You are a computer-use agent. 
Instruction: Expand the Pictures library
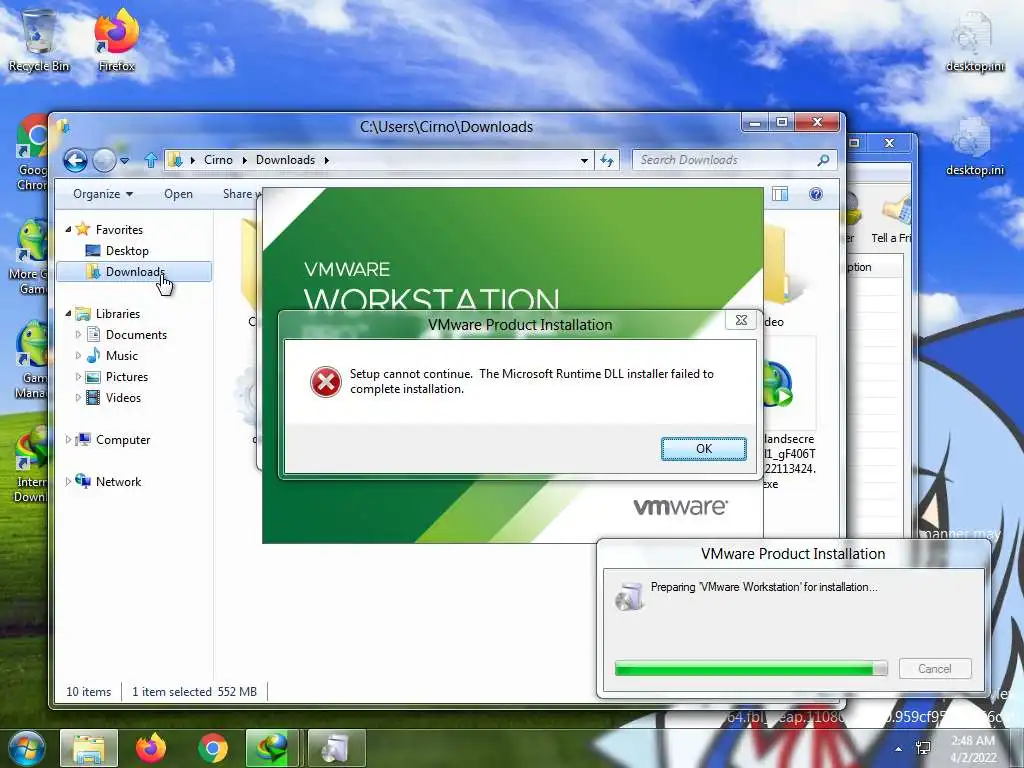pos(78,376)
